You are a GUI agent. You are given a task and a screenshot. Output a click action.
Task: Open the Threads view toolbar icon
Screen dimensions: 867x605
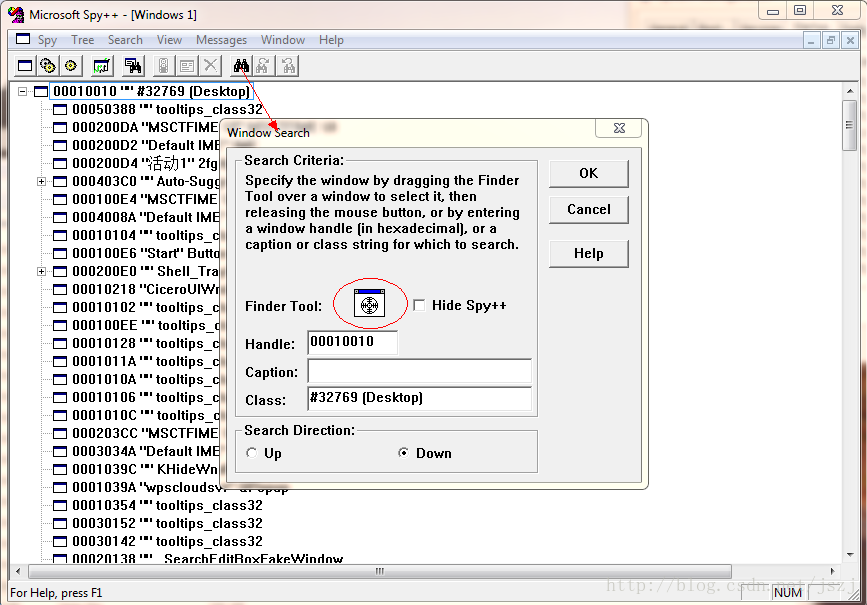(71, 66)
